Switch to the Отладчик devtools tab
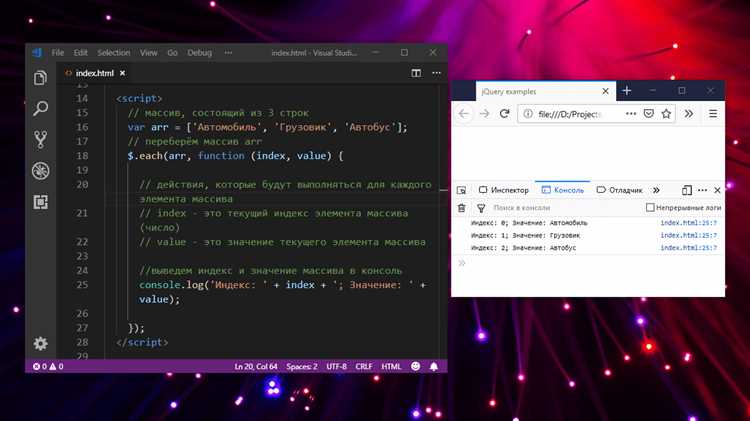Viewport: 750px width, 421px height. [x=619, y=190]
